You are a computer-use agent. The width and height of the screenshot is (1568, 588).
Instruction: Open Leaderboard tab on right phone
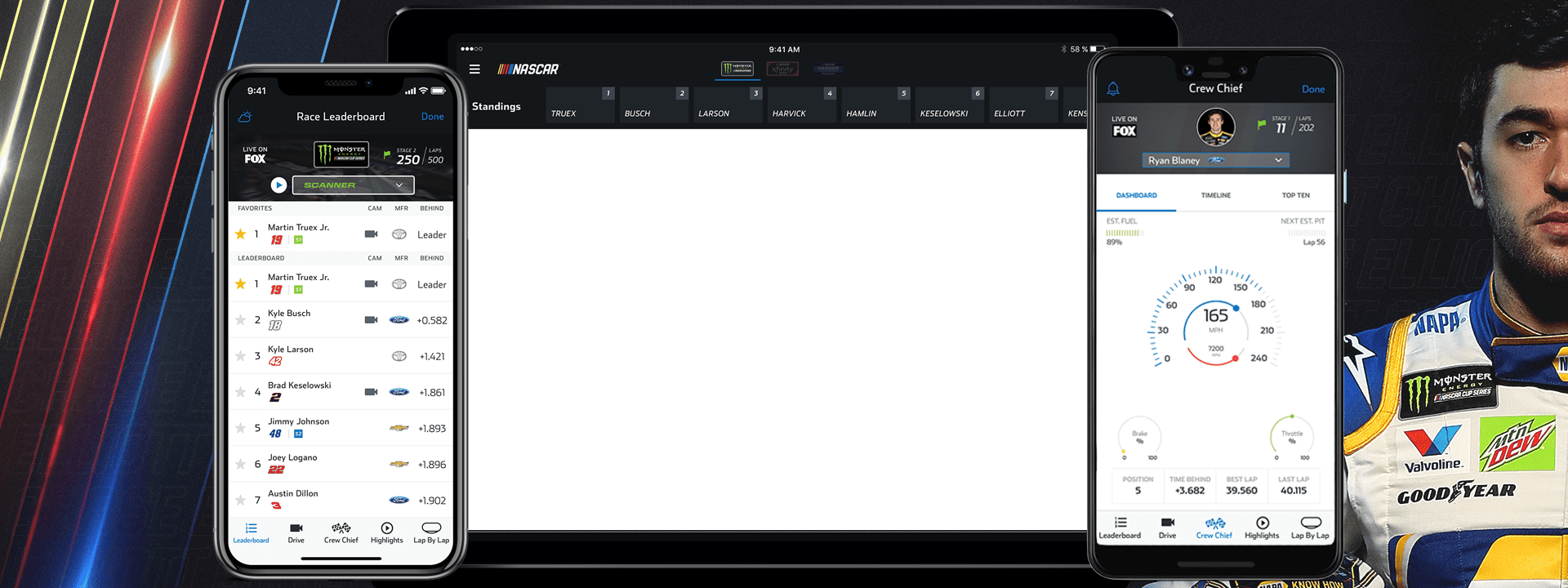1120,528
